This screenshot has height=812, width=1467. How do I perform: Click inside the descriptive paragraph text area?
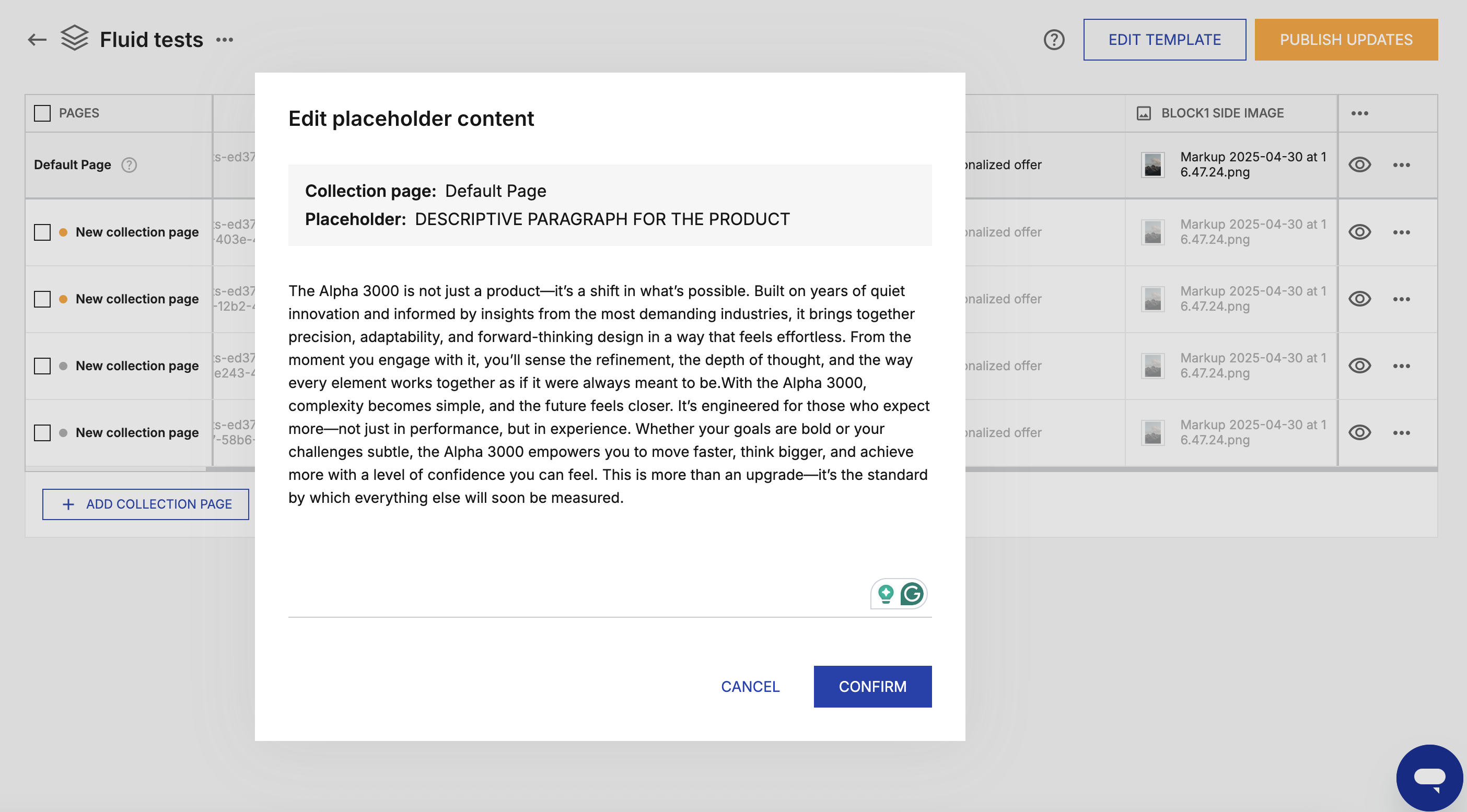[x=609, y=394]
